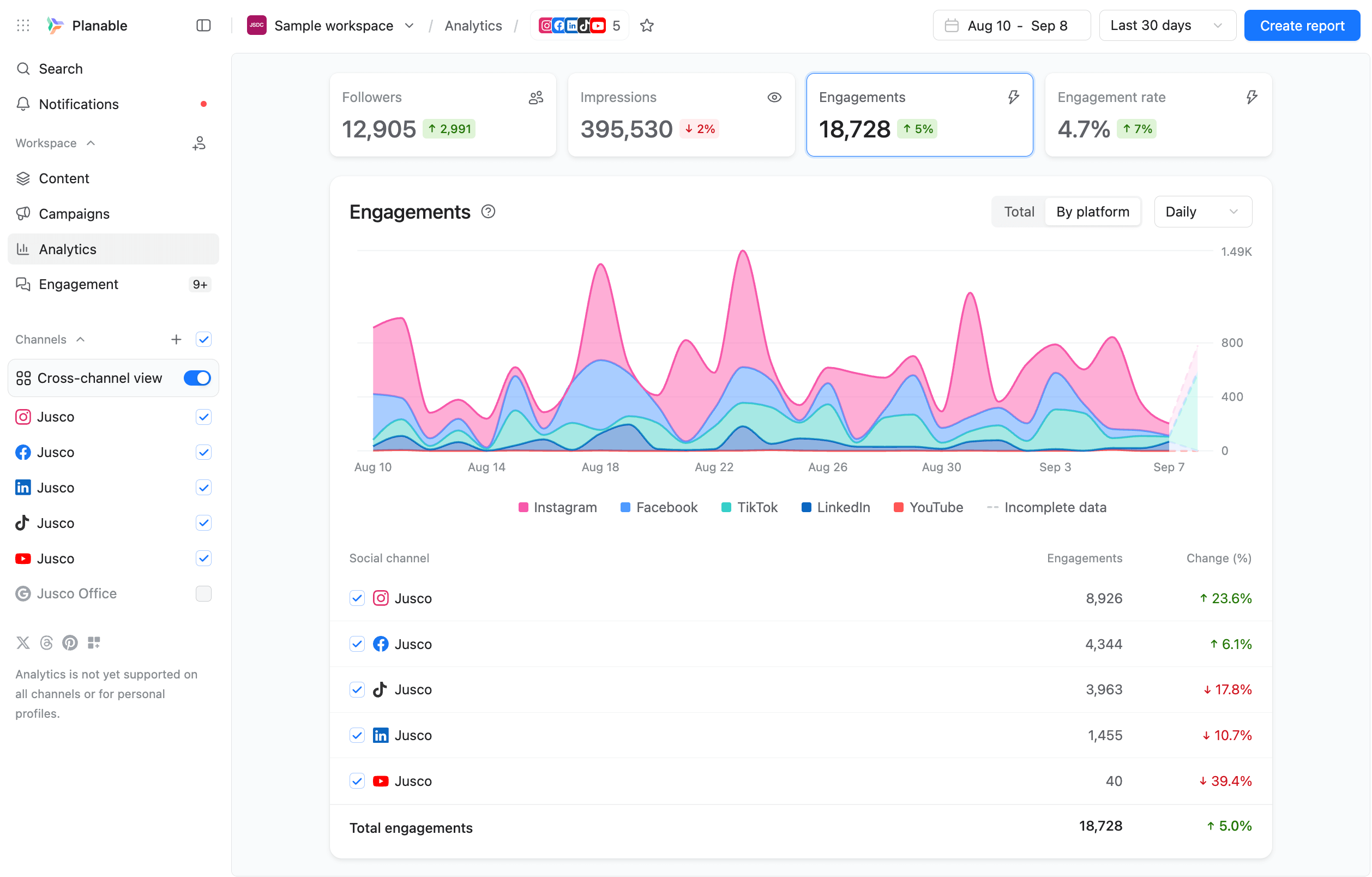Image resolution: width=1372 pixels, height=877 pixels.
Task: Click the Followers metric people icon
Action: pos(535,97)
